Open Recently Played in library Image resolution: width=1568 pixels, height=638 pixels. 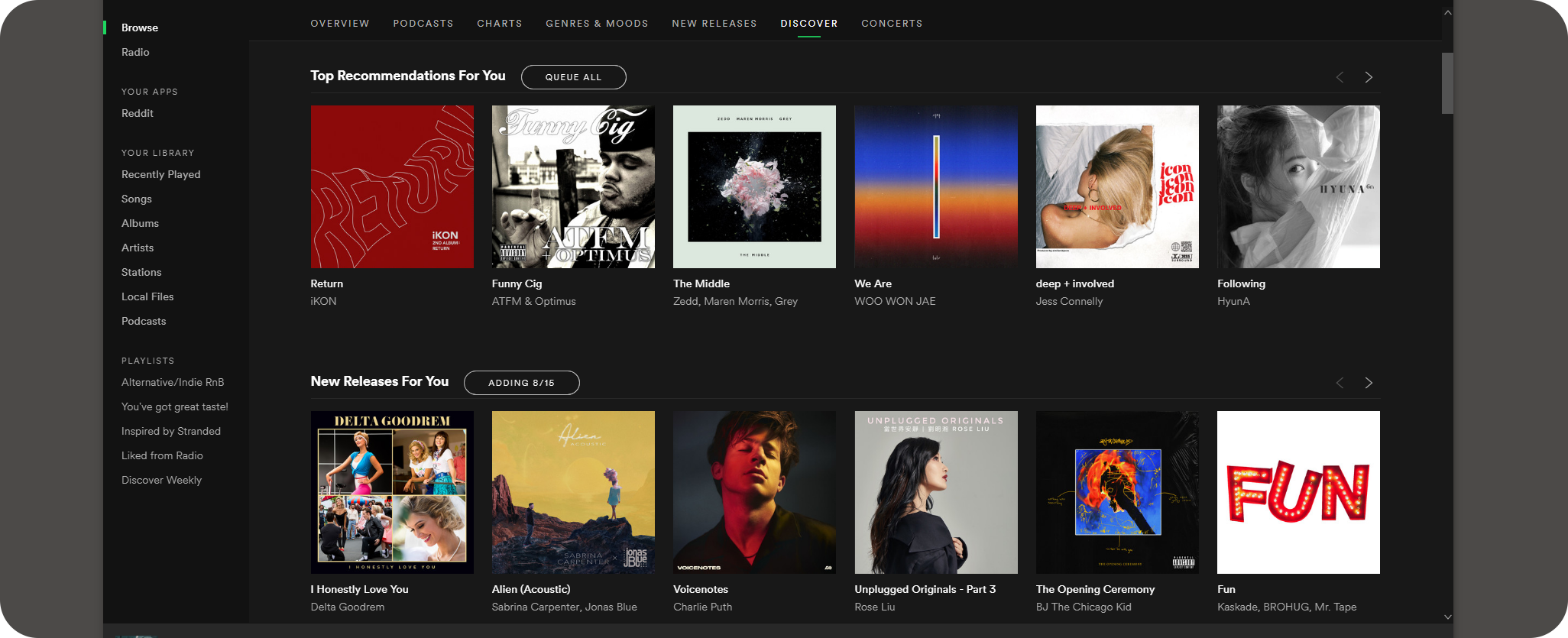click(x=160, y=174)
